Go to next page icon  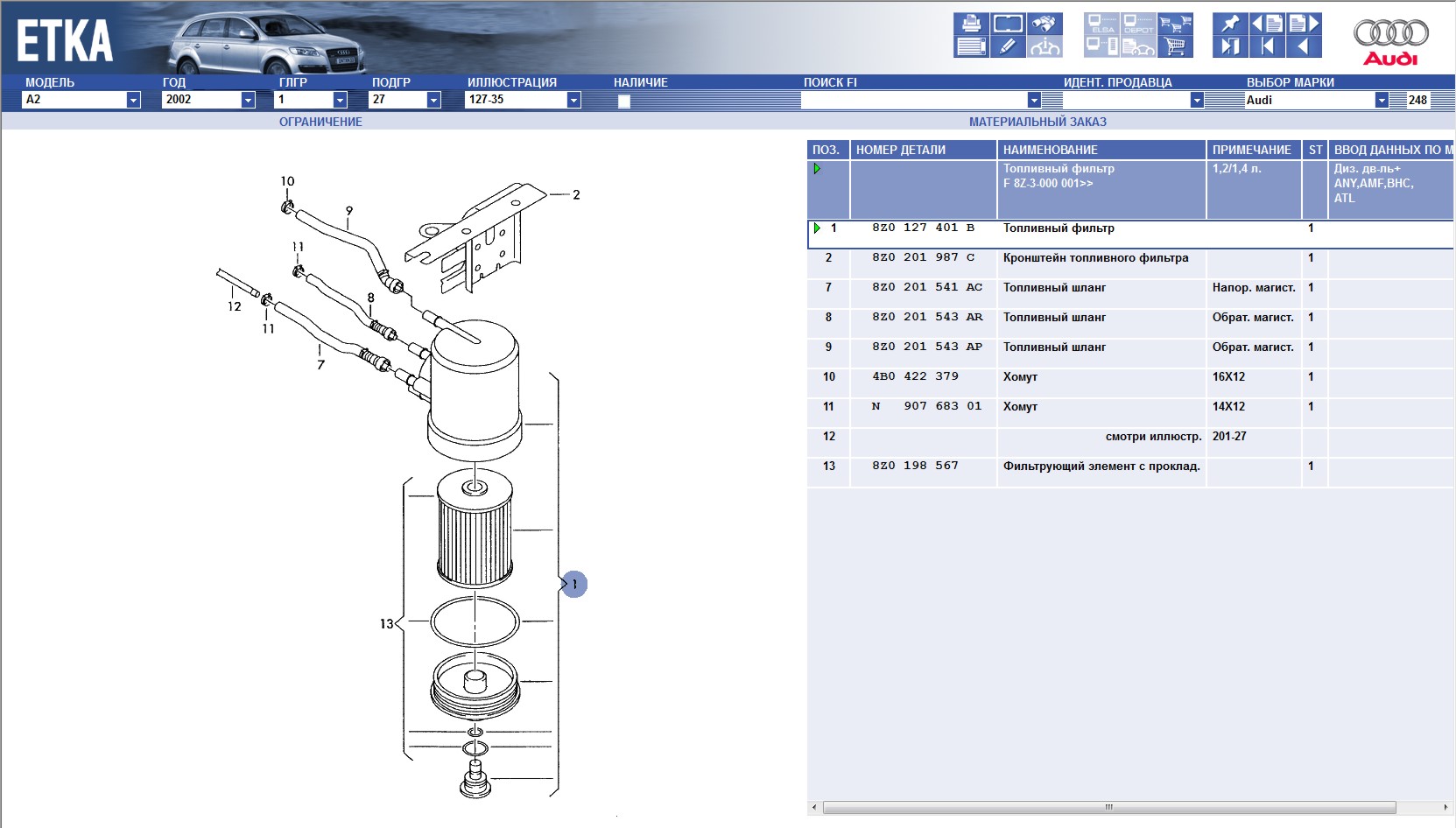coord(1304,24)
